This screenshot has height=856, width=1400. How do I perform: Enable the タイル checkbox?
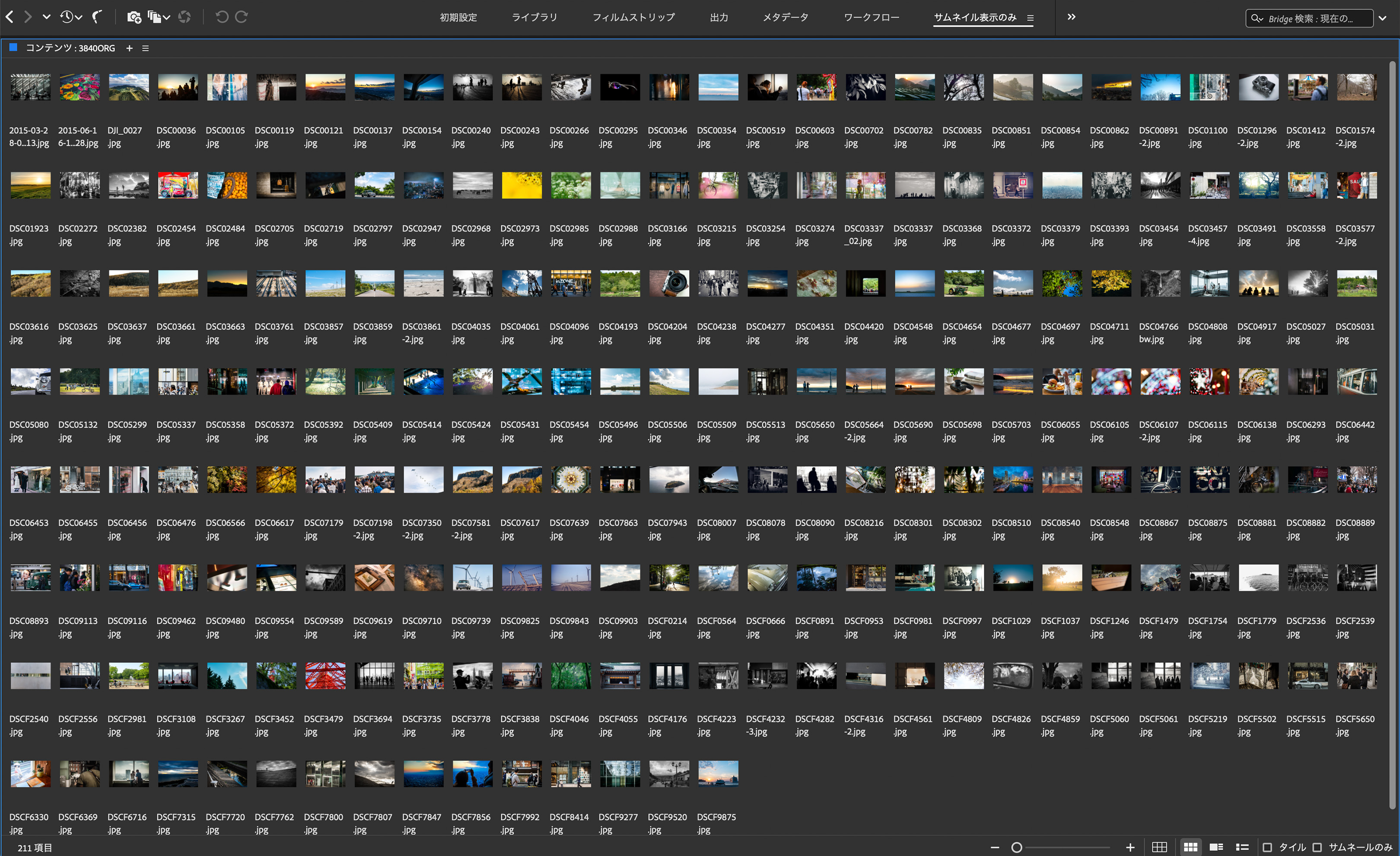coord(1267,847)
